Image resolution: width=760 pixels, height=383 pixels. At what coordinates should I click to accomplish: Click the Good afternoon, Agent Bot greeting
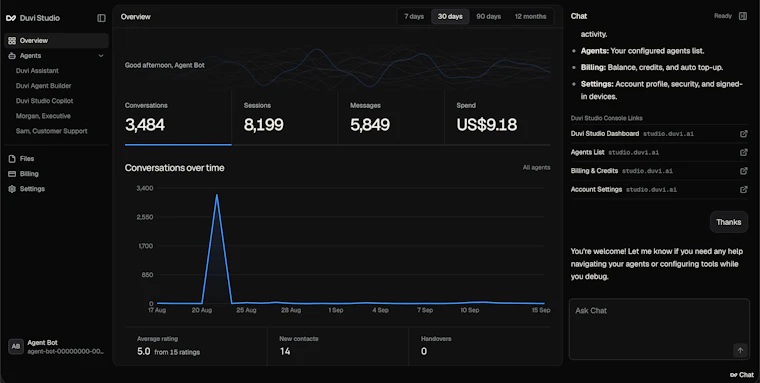165,65
